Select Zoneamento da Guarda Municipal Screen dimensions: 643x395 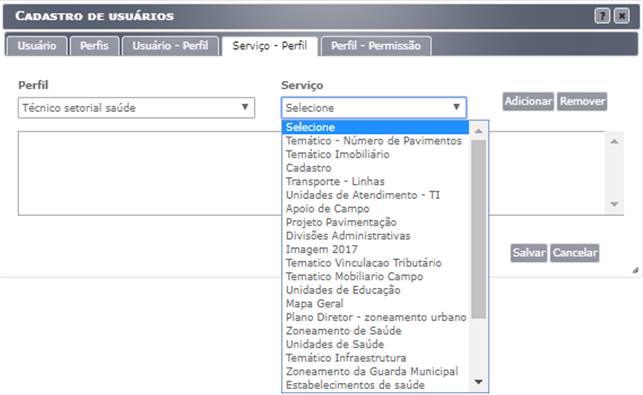click(375, 371)
